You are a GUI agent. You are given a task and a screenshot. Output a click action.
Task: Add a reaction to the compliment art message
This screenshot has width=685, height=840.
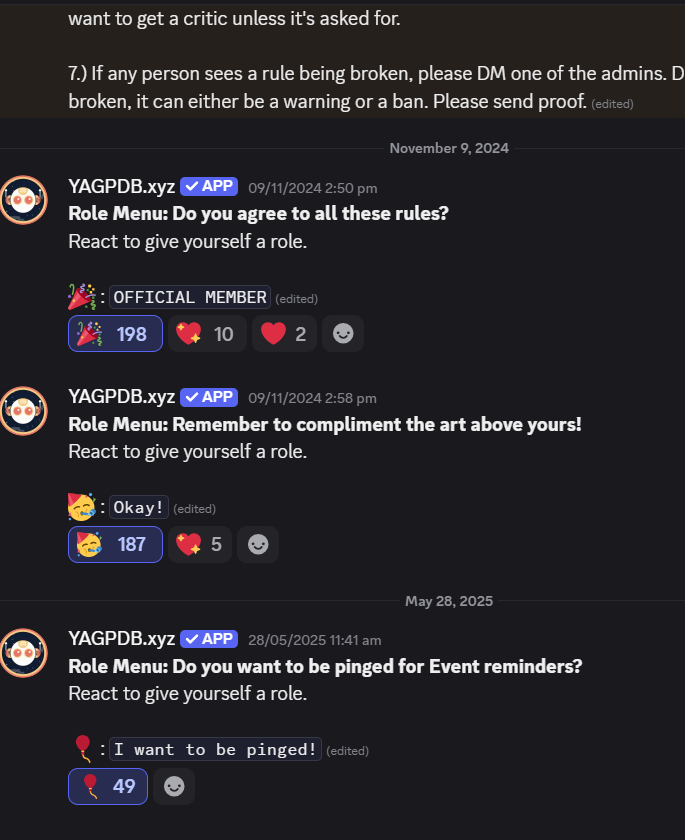pyautogui.click(x=258, y=544)
